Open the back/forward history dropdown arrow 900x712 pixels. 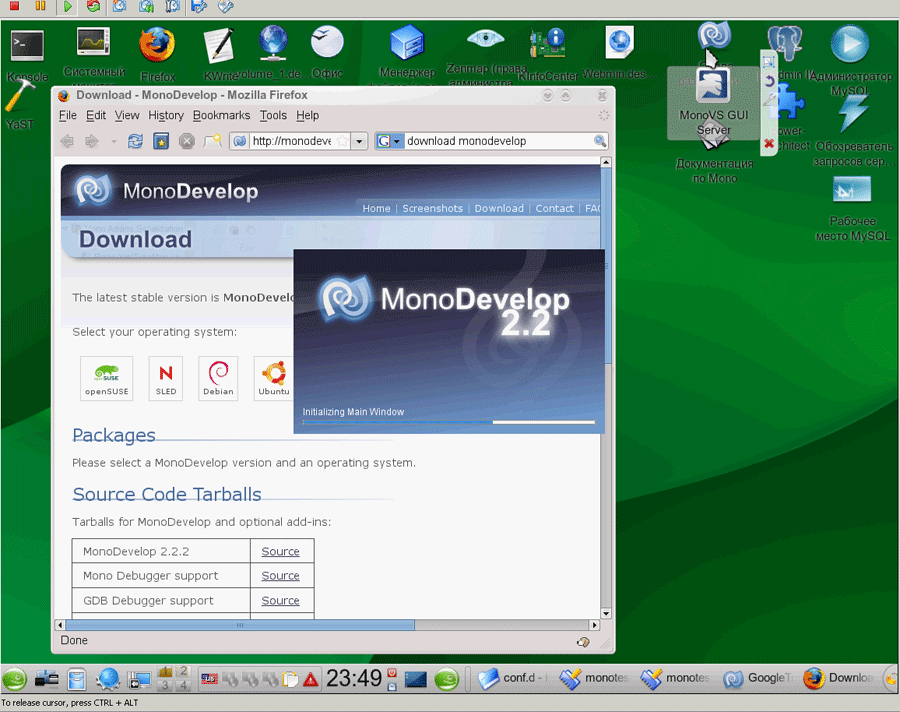[x=114, y=141]
